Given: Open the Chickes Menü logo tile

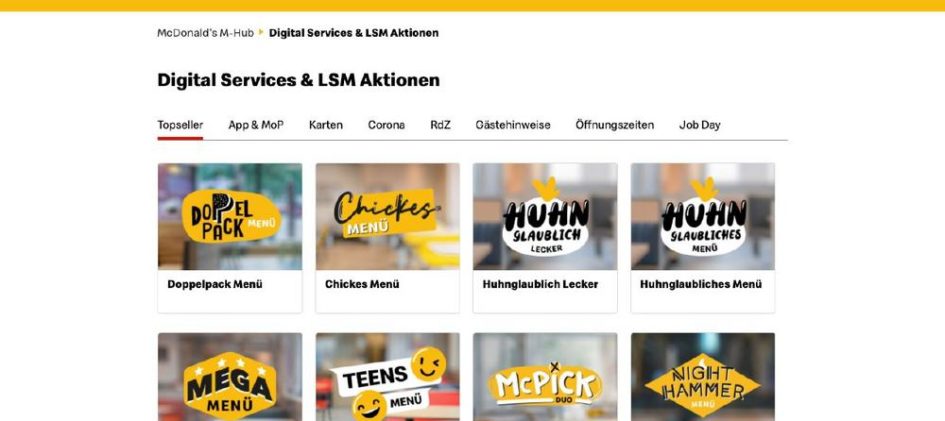Looking at the screenshot, I should (x=388, y=216).
